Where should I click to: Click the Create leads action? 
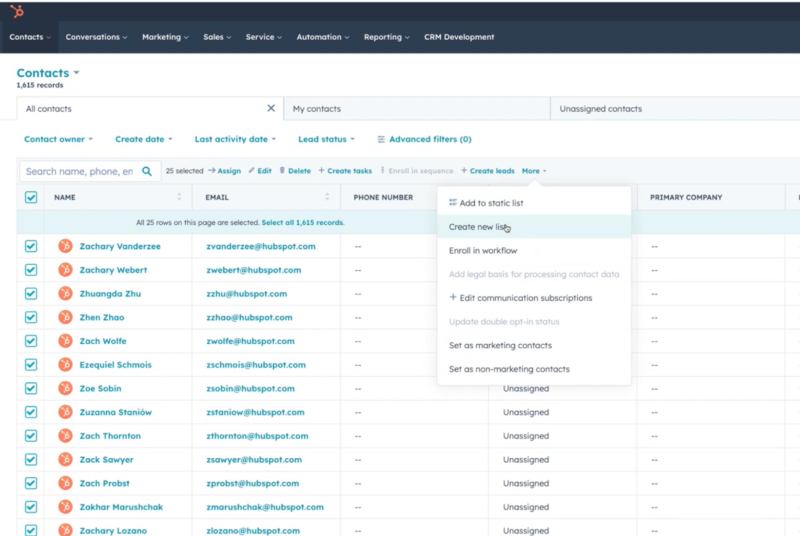pyautogui.click(x=488, y=171)
